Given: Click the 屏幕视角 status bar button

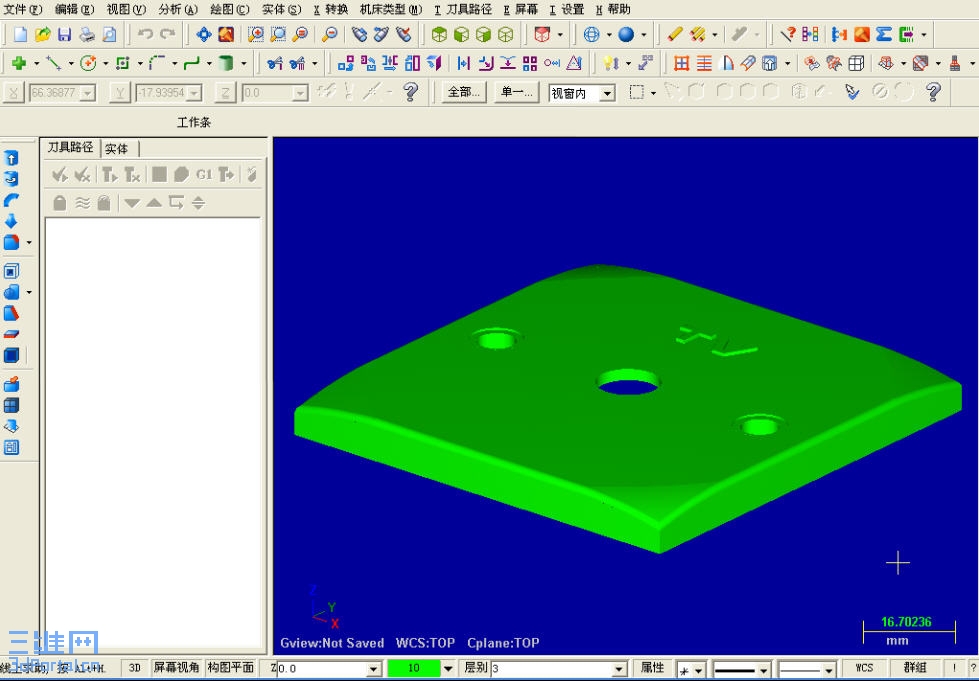Looking at the screenshot, I should (176, 668).
